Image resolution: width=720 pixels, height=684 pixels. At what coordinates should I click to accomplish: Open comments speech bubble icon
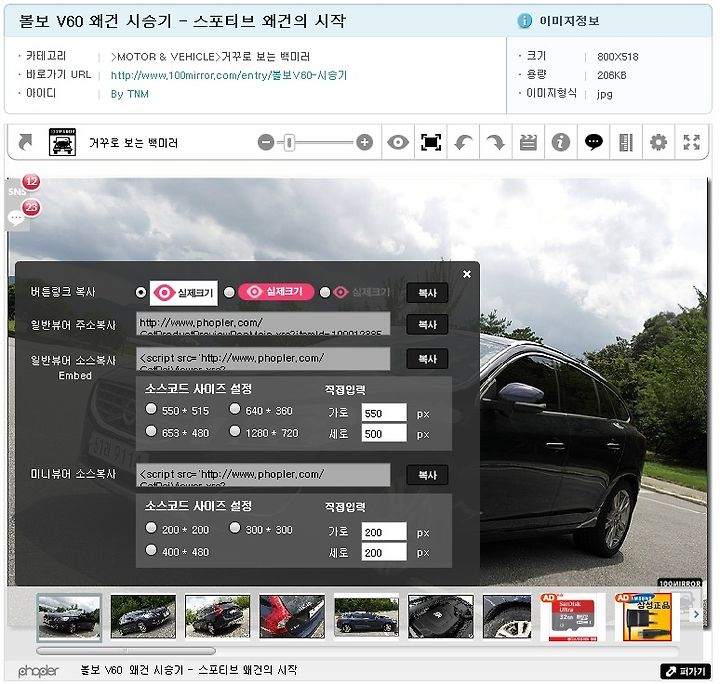(593, 142)
